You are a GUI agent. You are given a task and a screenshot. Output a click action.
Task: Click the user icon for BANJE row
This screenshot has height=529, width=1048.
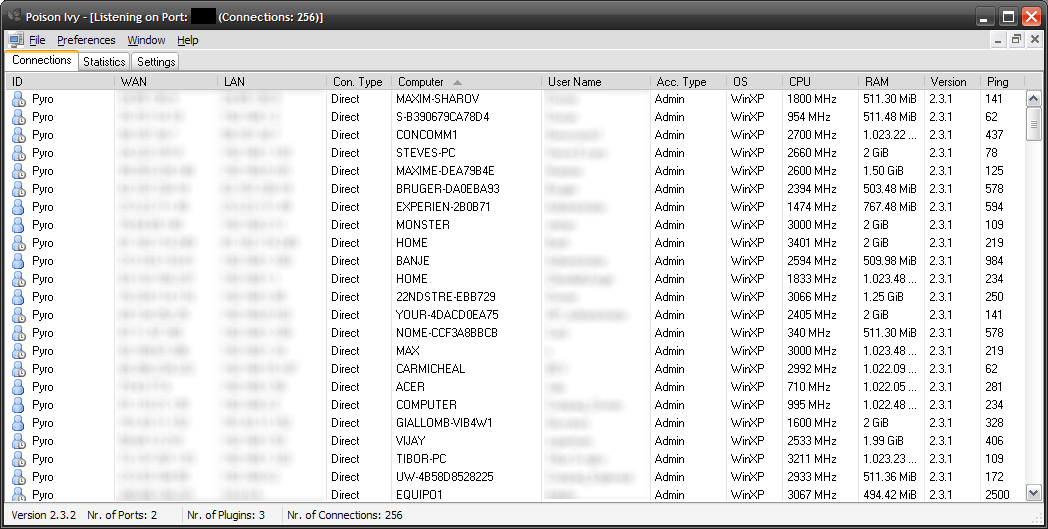pos(19,261)
